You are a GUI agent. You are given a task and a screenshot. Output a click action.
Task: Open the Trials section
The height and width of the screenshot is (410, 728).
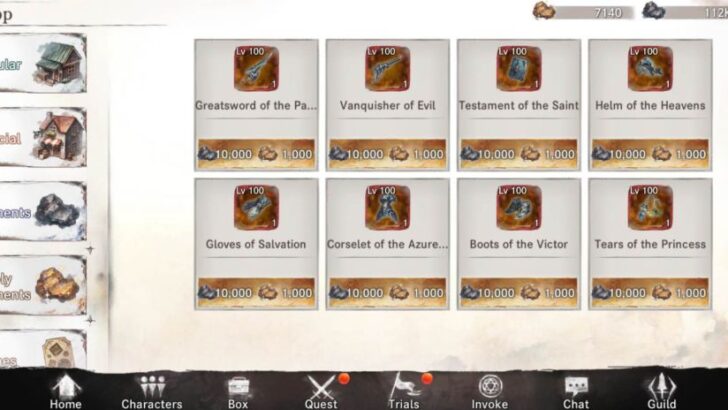[x=404, y=392]
